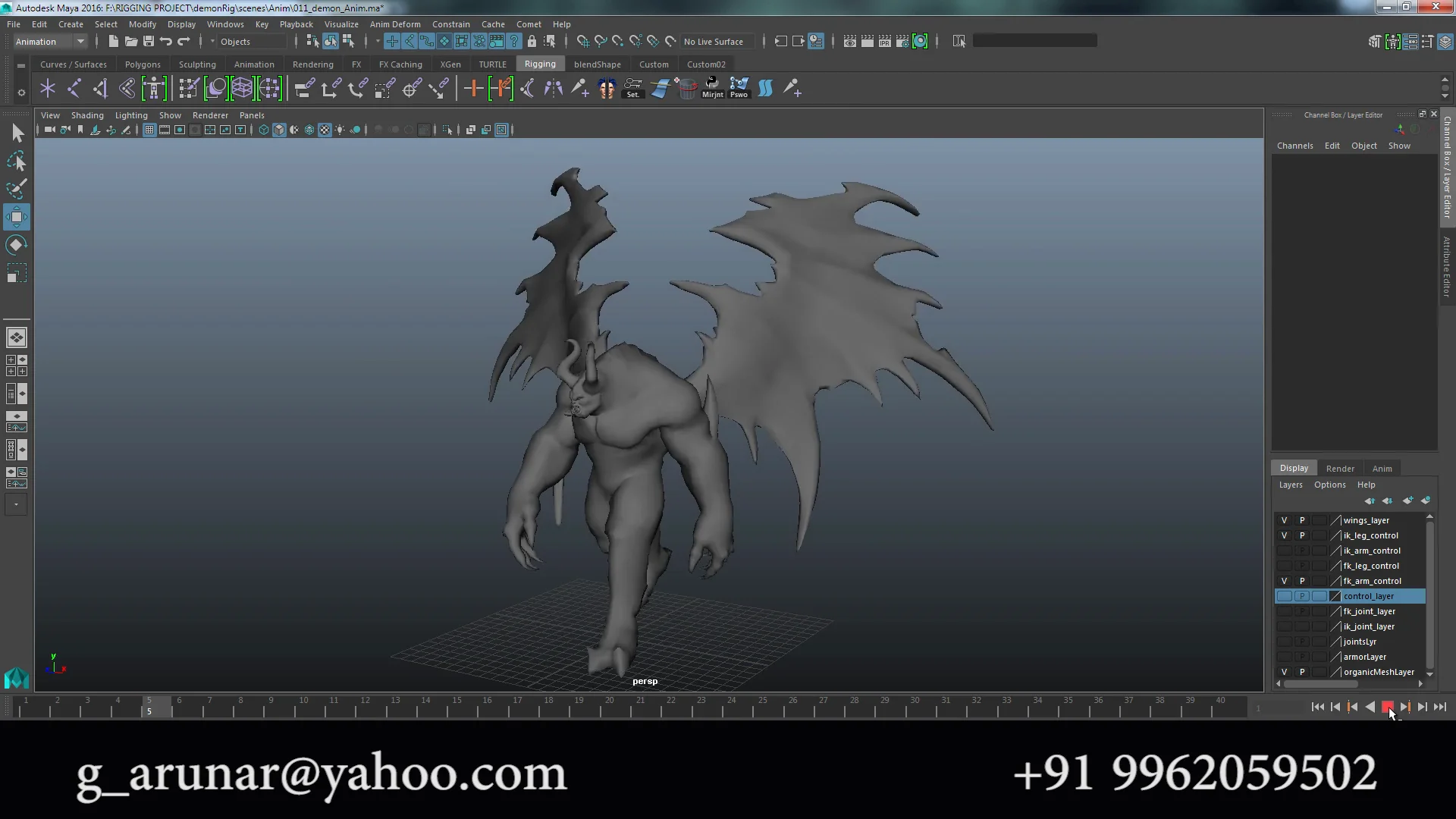The width and height of the screenshot is (1456, 819).
Task: Click the layer list horizontal scrollbar
Action: point(1320,684)
